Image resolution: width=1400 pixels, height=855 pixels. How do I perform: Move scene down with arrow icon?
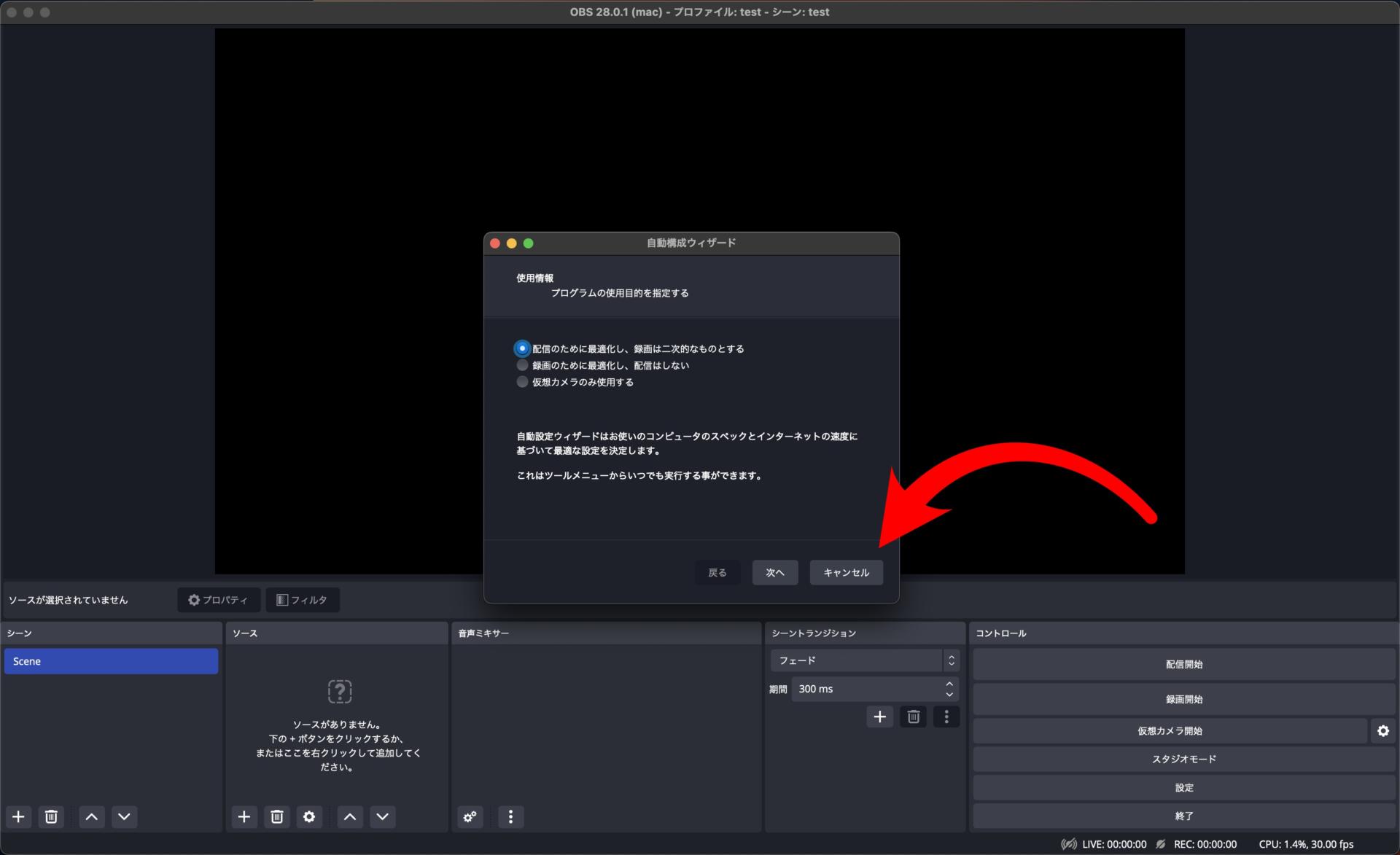pyautogui.click(x=124, y=816)
